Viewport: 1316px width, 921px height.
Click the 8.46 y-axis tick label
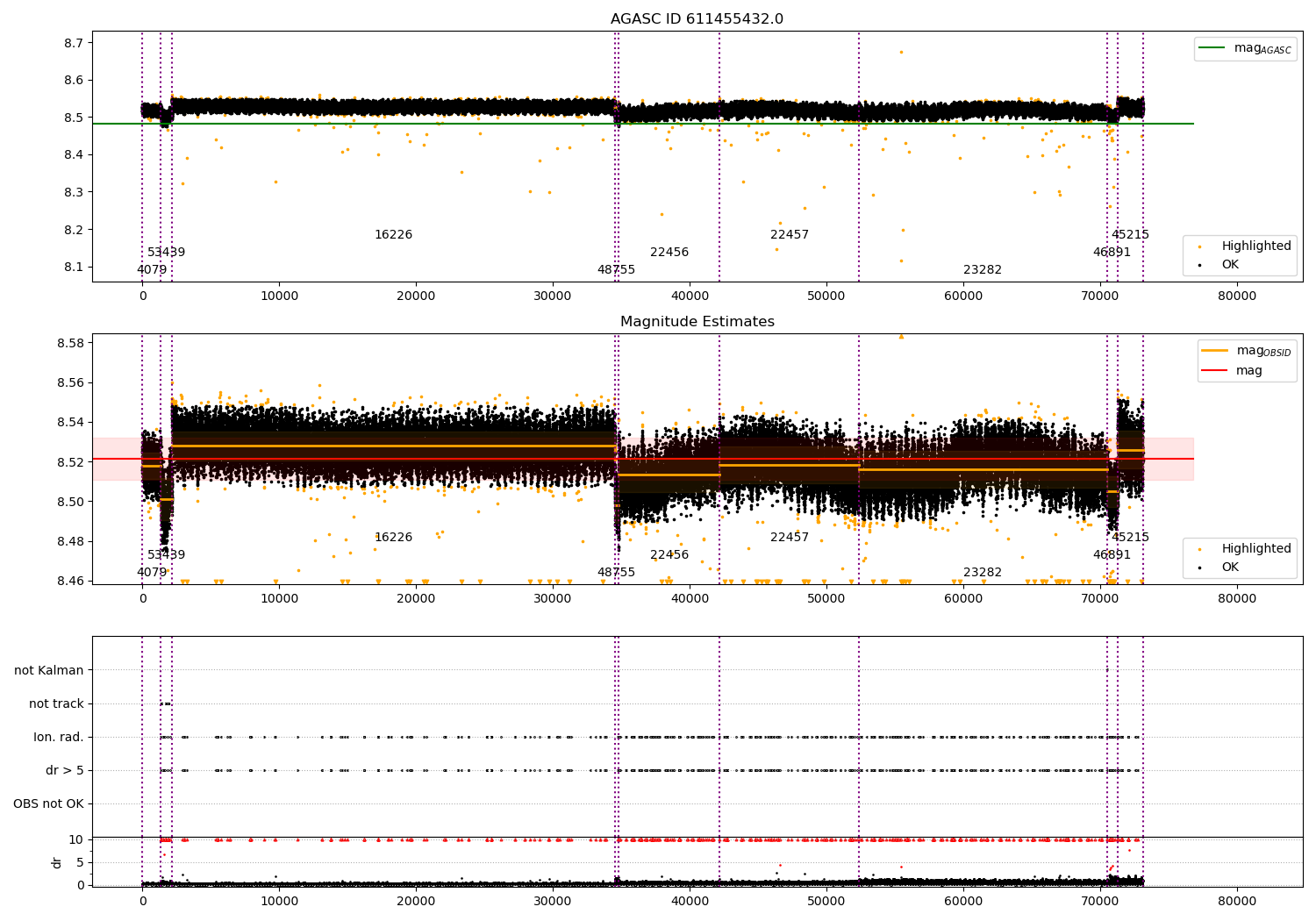(x=71, y=581)
